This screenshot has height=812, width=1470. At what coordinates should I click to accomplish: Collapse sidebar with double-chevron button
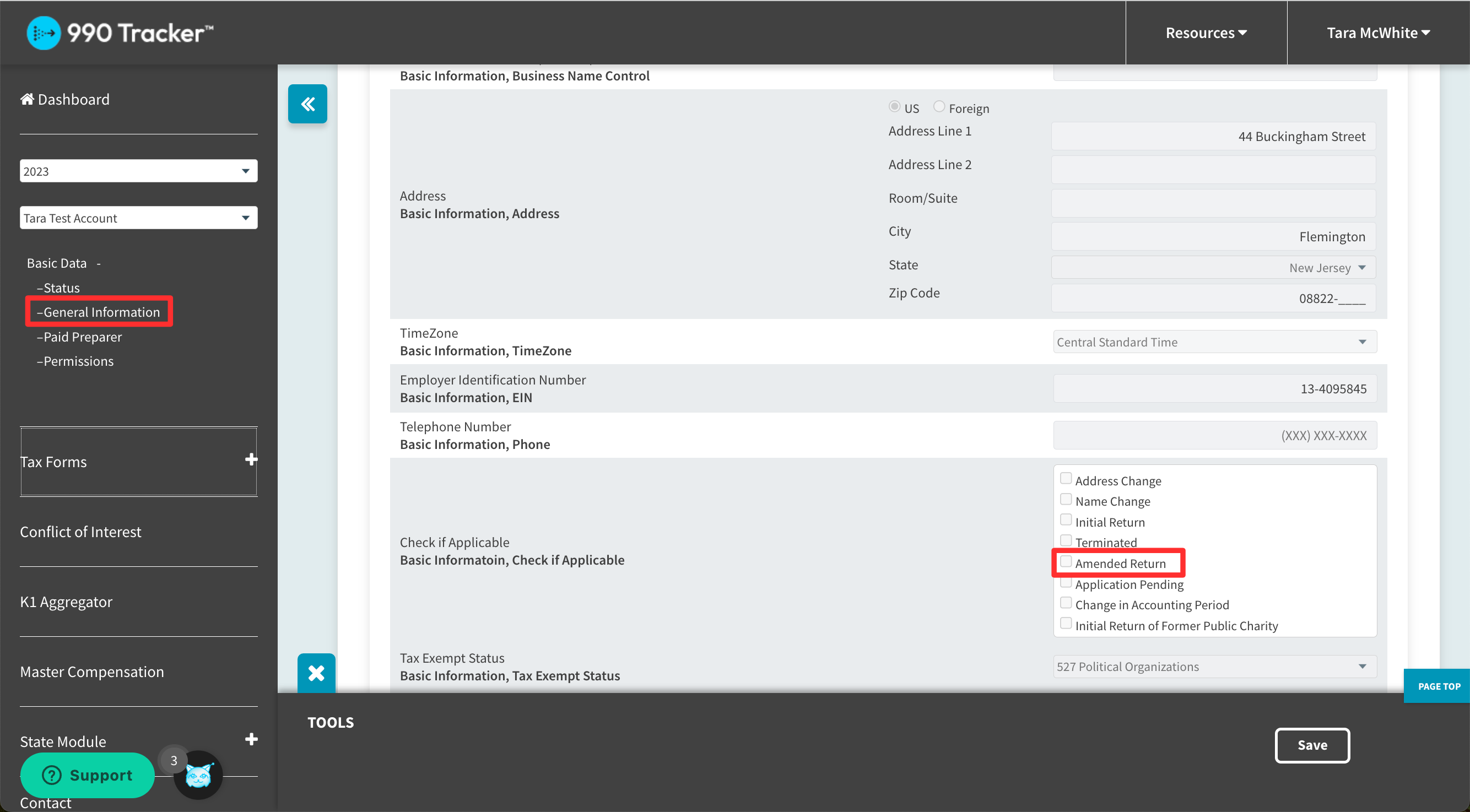307,104
